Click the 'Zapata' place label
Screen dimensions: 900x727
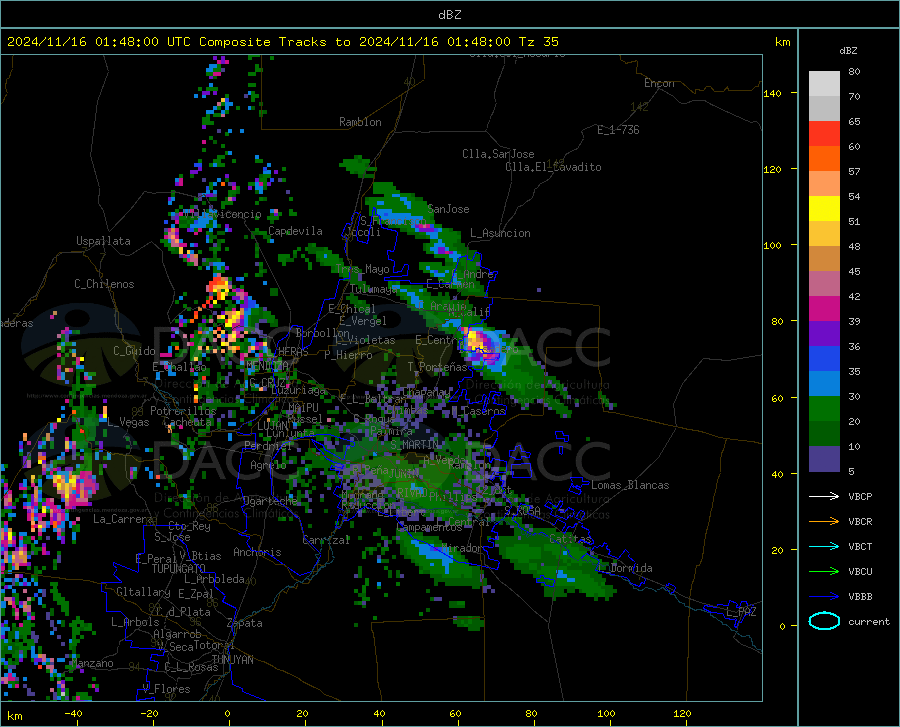[x=245, y=623]
